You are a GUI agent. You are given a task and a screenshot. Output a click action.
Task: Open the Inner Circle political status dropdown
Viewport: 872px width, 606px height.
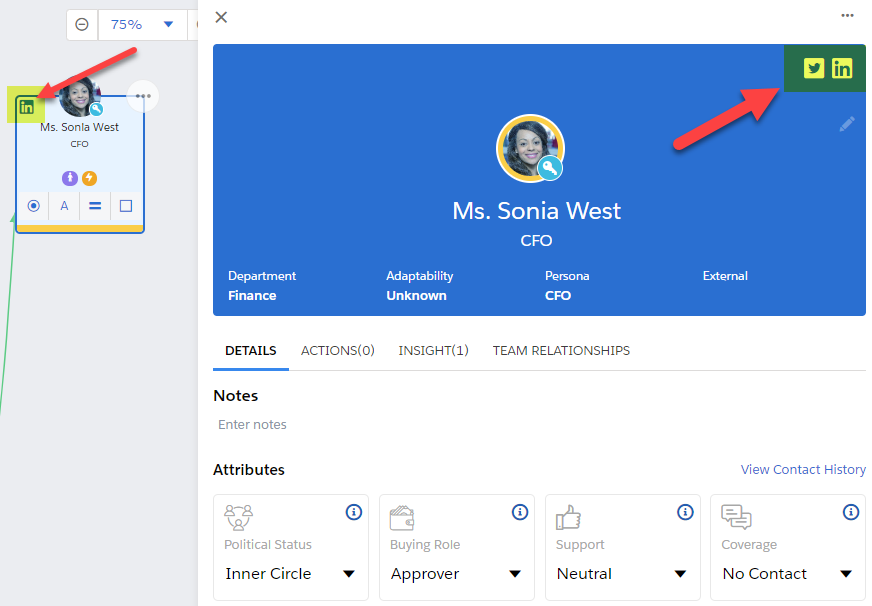click(x=290, y=574)
